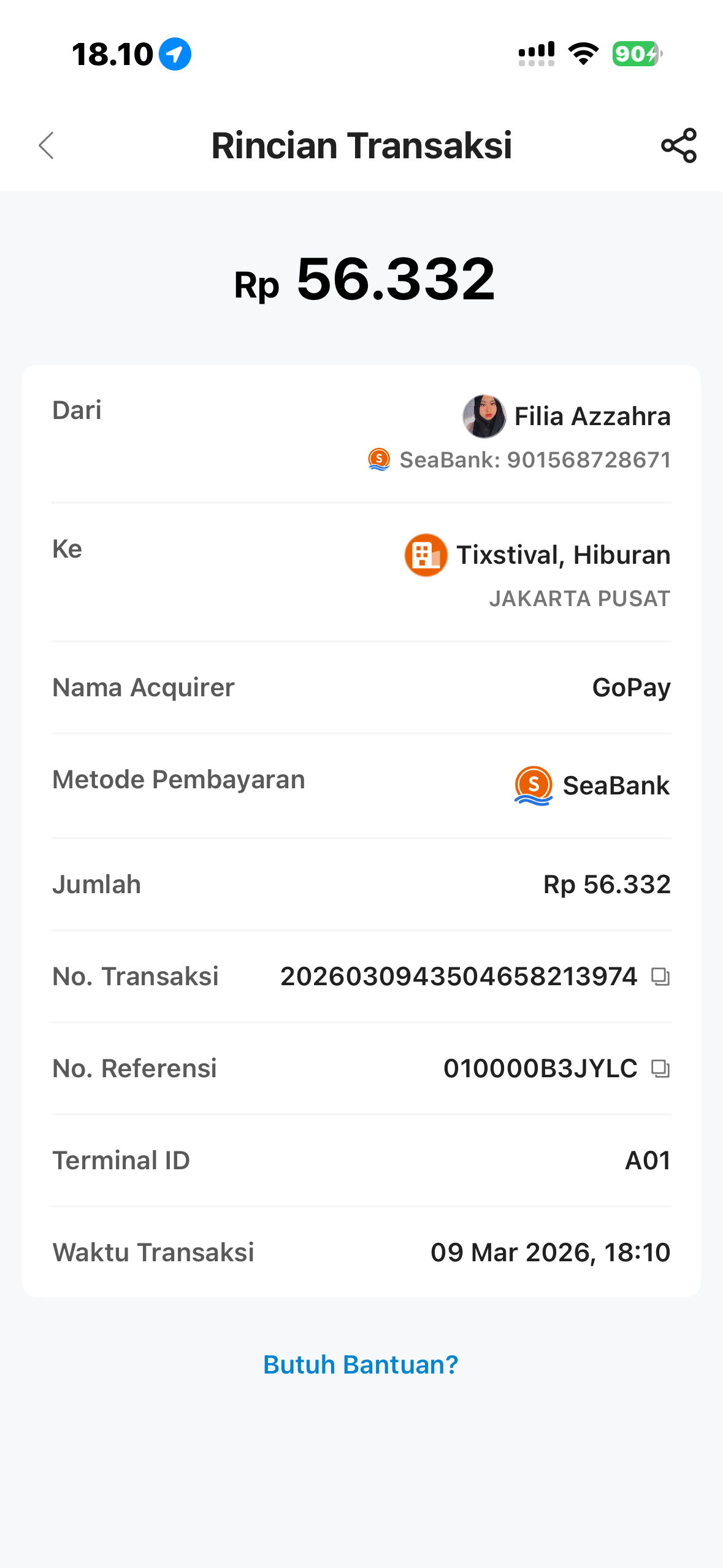Viewport: 723px width, 1568px height.
Task: Tap the transaction number 20260309435046582139​74
Action: point(459,977)
